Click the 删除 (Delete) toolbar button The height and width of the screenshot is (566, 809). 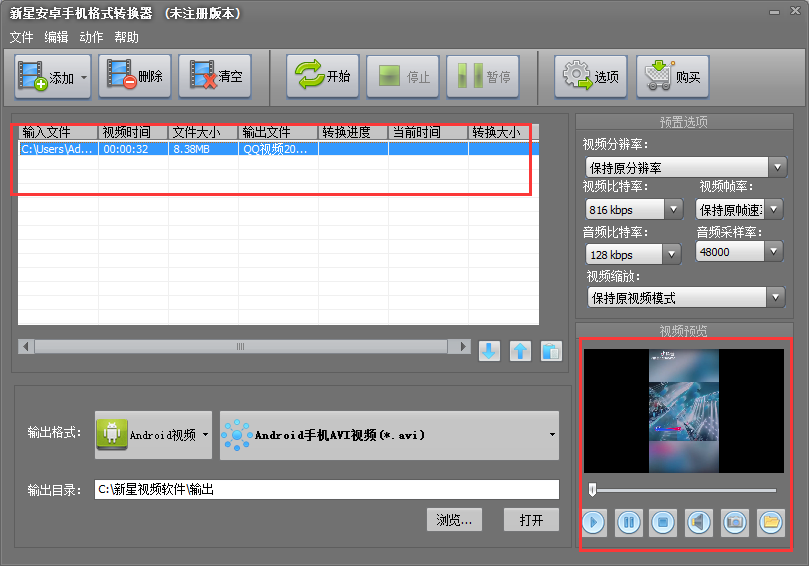(135, 76)
